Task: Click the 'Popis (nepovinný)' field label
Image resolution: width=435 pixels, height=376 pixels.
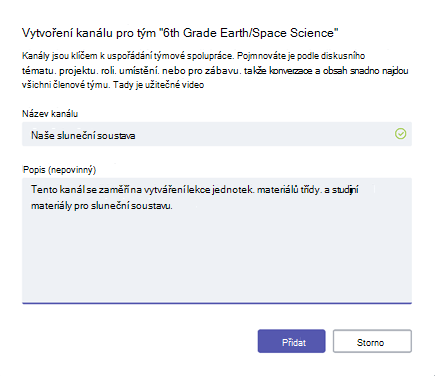Action: pyautogui.click(x=59, y=170)
